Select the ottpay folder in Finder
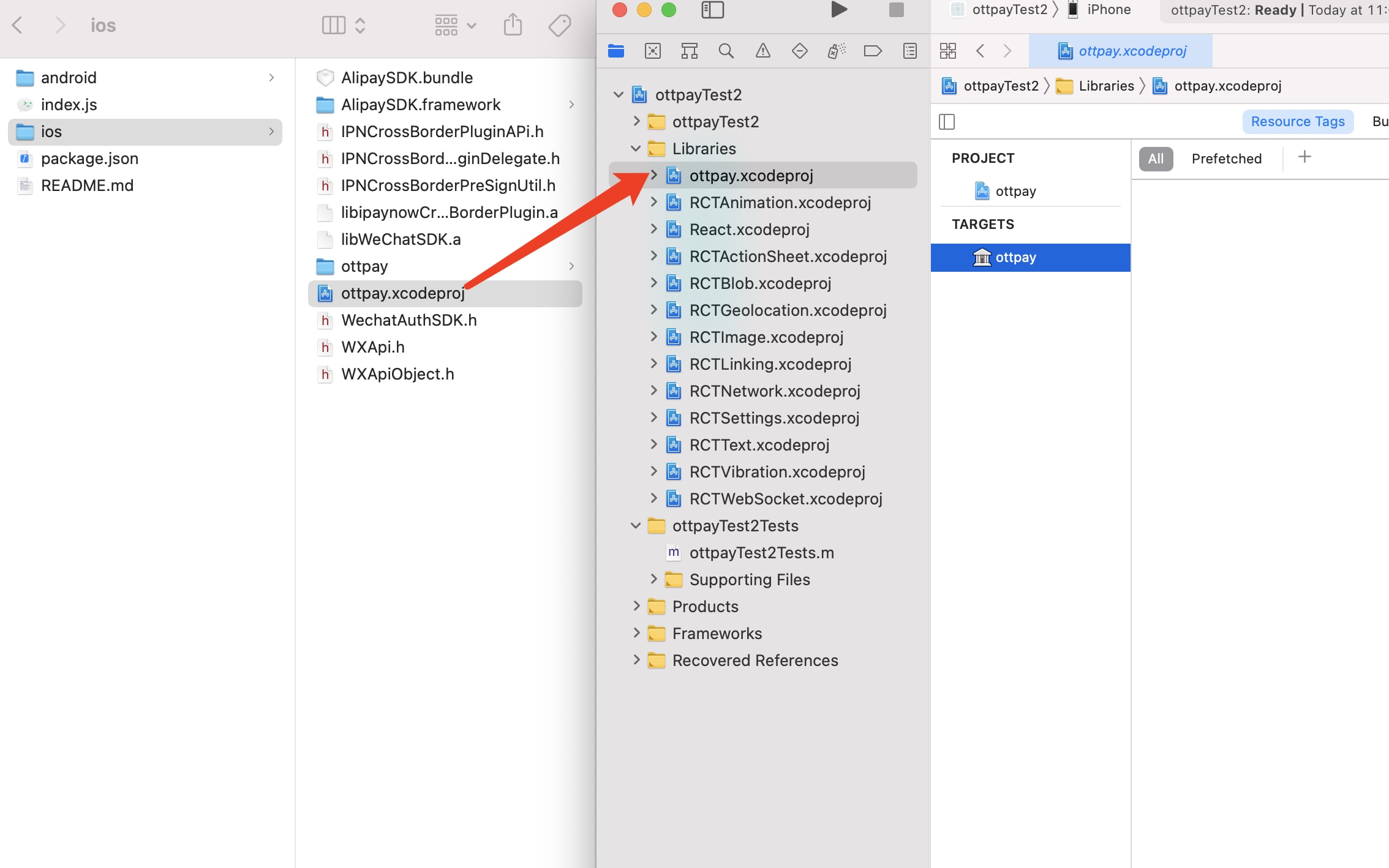 click(x=445, y=266)
